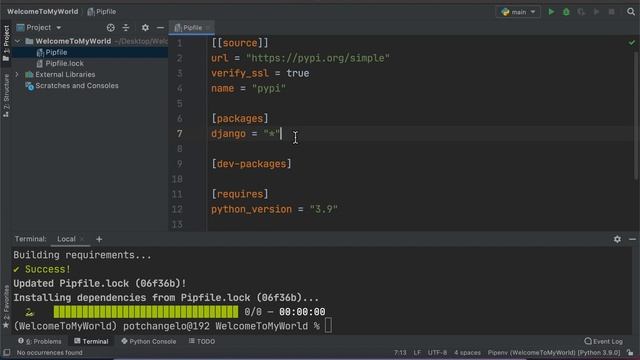Click the inspection green checkmark indicator
This screenshot has height=360, width=640.
pos(632,42)
